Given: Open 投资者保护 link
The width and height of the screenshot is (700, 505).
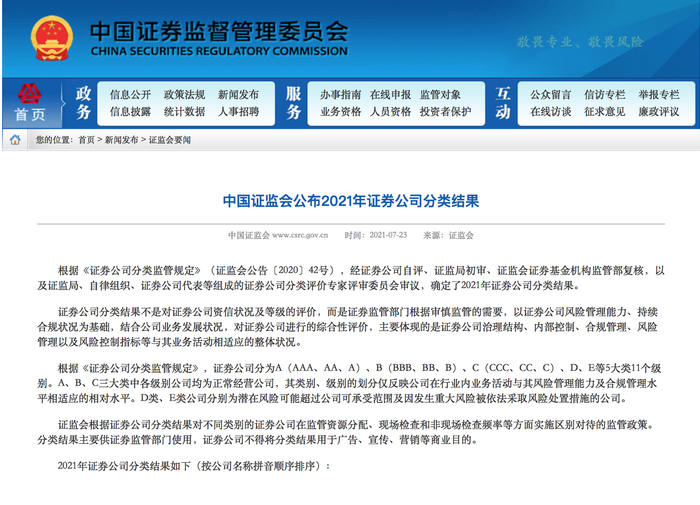Looking at the screenshot, I should 445,112.
